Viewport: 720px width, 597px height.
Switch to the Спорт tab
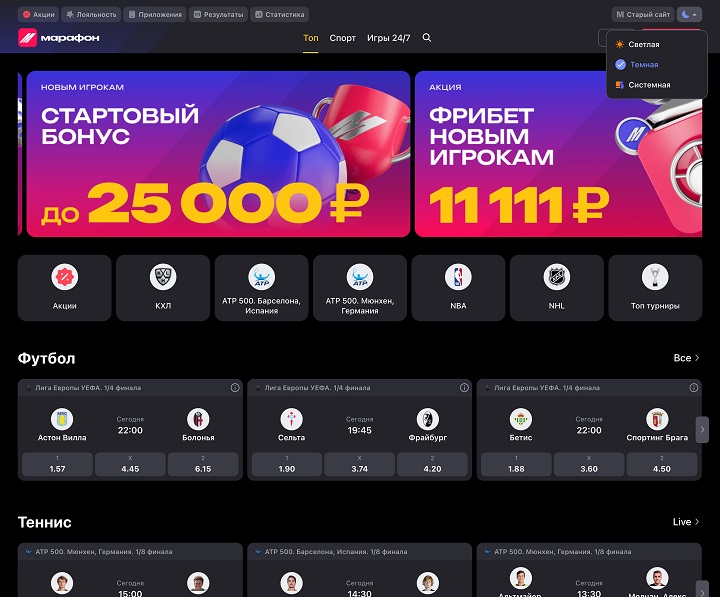[343, 38]
